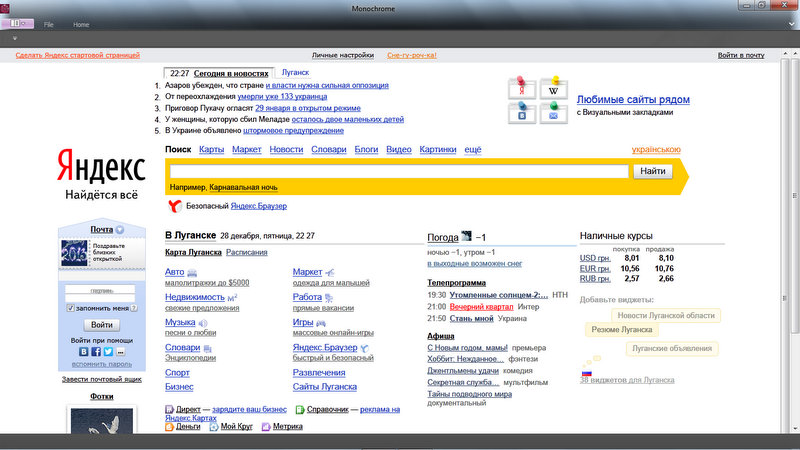The height and width of the screenshot is (450, 800).
Task: Click the Yandex Browser logo icon
Action: click(175, 206)
